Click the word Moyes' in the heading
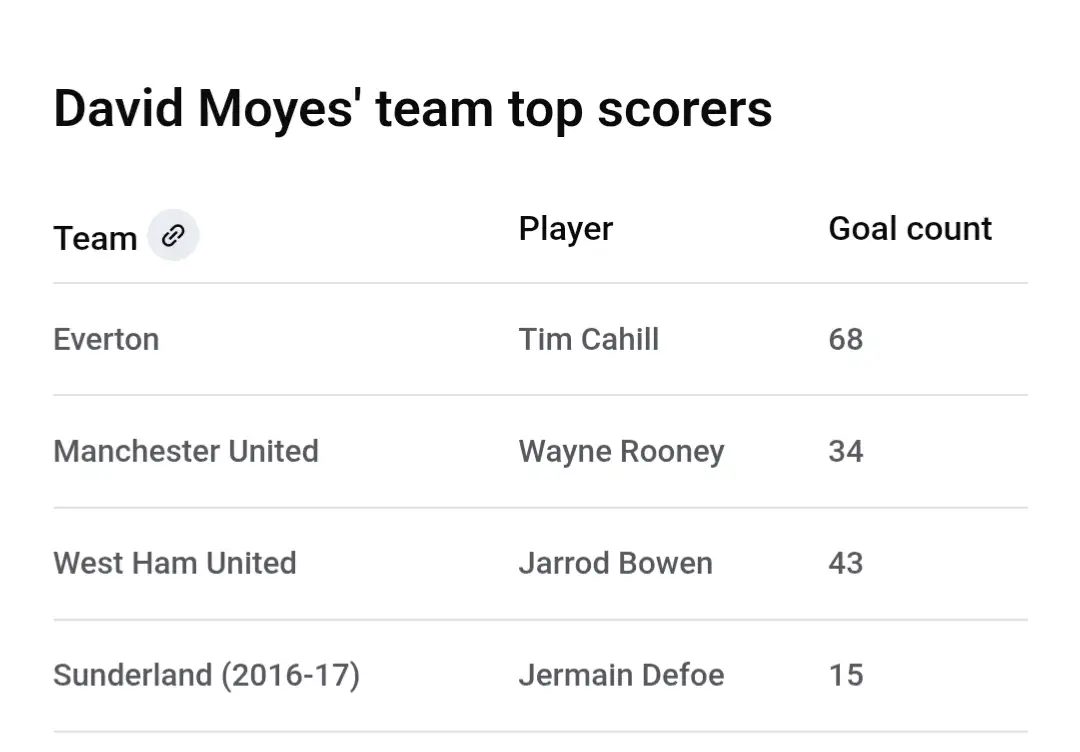Viewport: 1080px width, 752px height. (279, 108)
